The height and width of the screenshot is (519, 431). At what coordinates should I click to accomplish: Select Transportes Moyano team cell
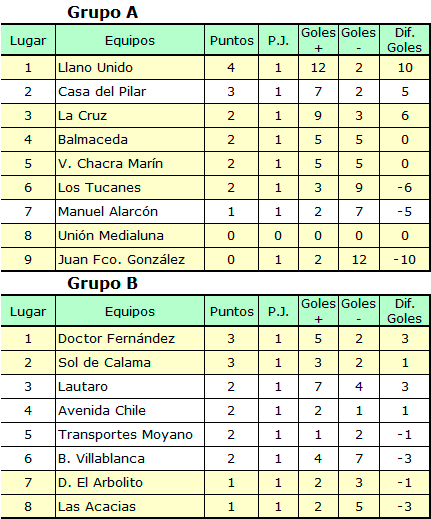click(x=130, y=435)
